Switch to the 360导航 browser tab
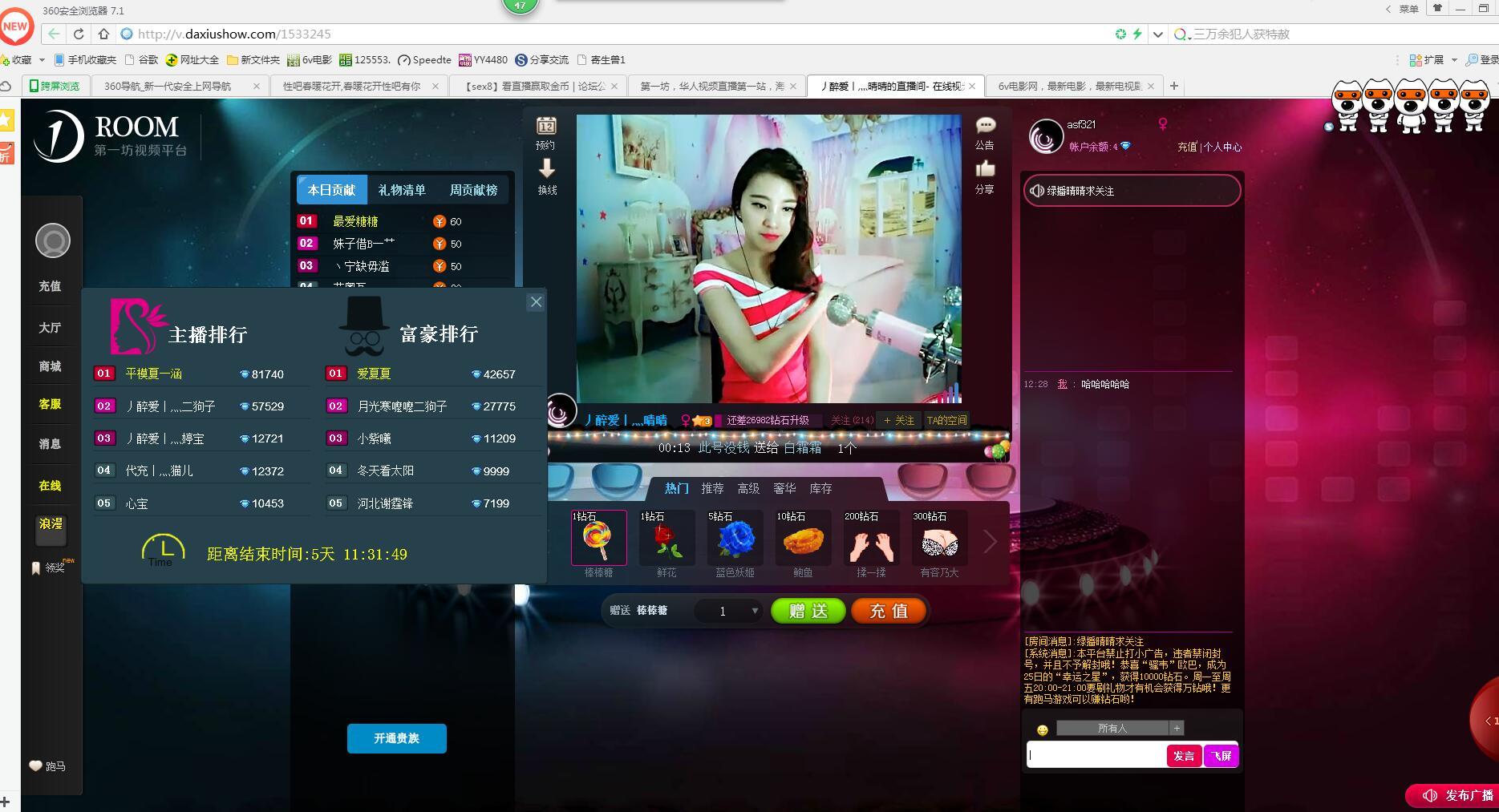Viewport: 1499px width, 812px height. point(181,86)
